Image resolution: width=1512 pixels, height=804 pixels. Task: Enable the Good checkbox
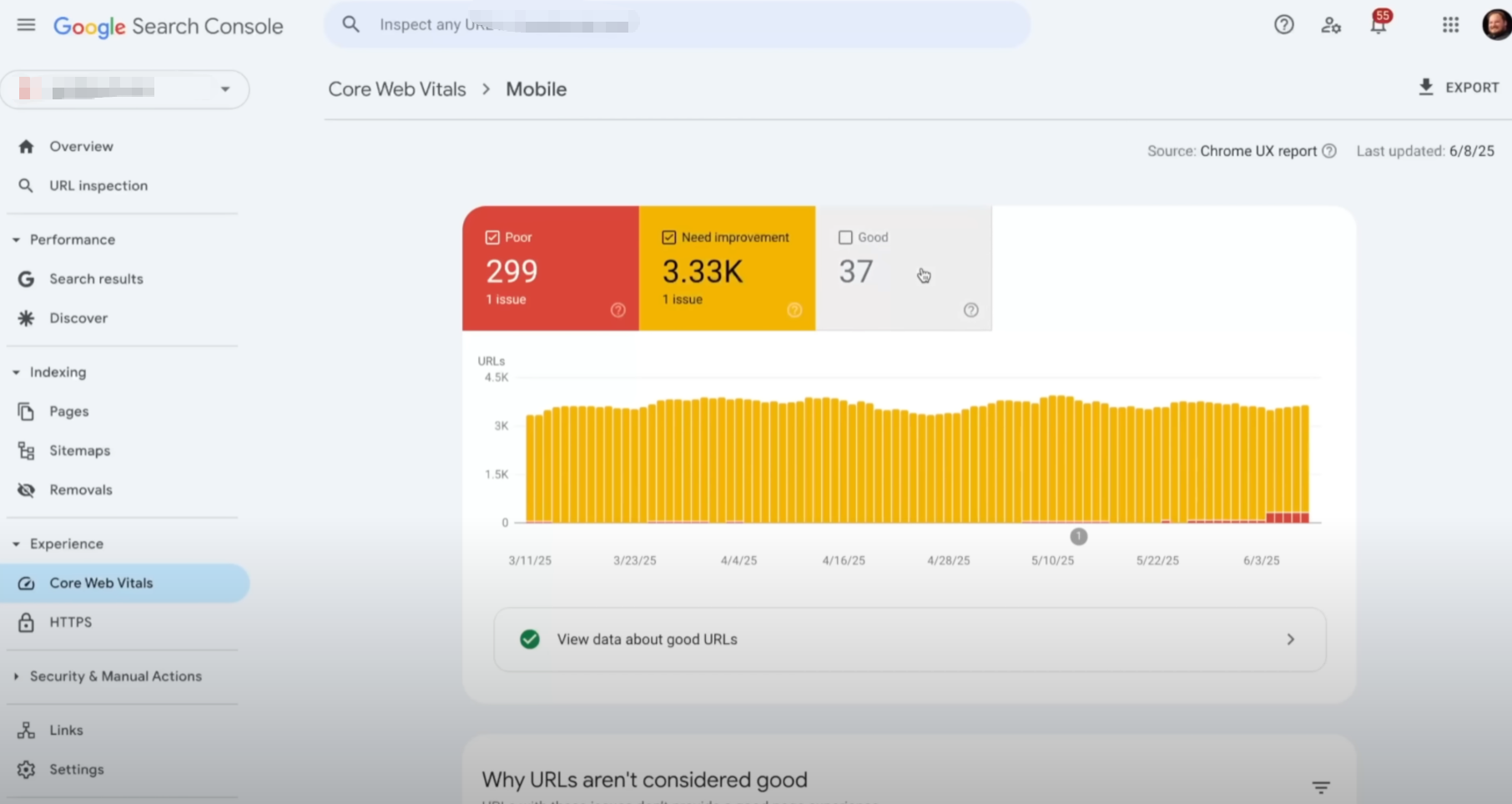845,237
